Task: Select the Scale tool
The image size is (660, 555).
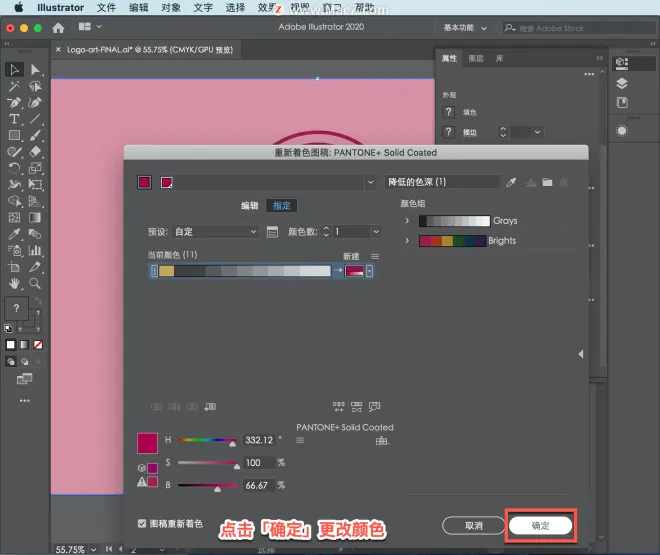Action: 35,168
